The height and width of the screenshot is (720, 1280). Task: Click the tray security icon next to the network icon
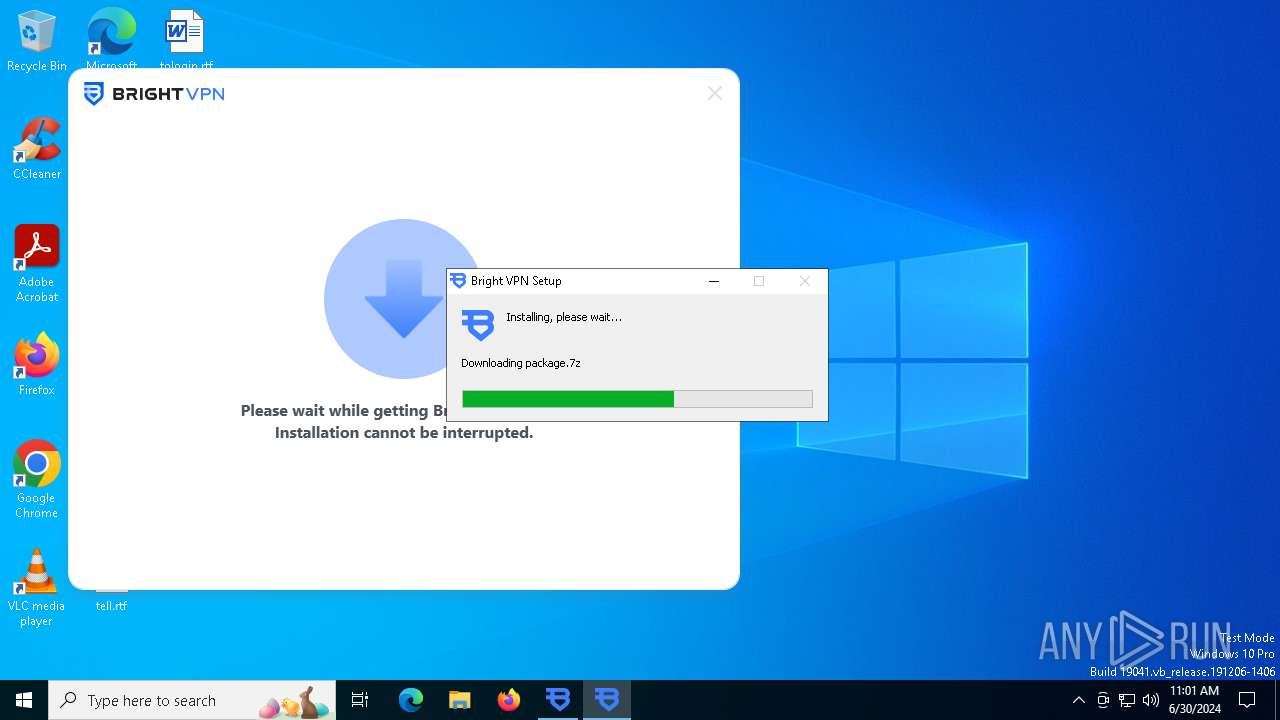pyautogui.click(x=1103, y=700)
